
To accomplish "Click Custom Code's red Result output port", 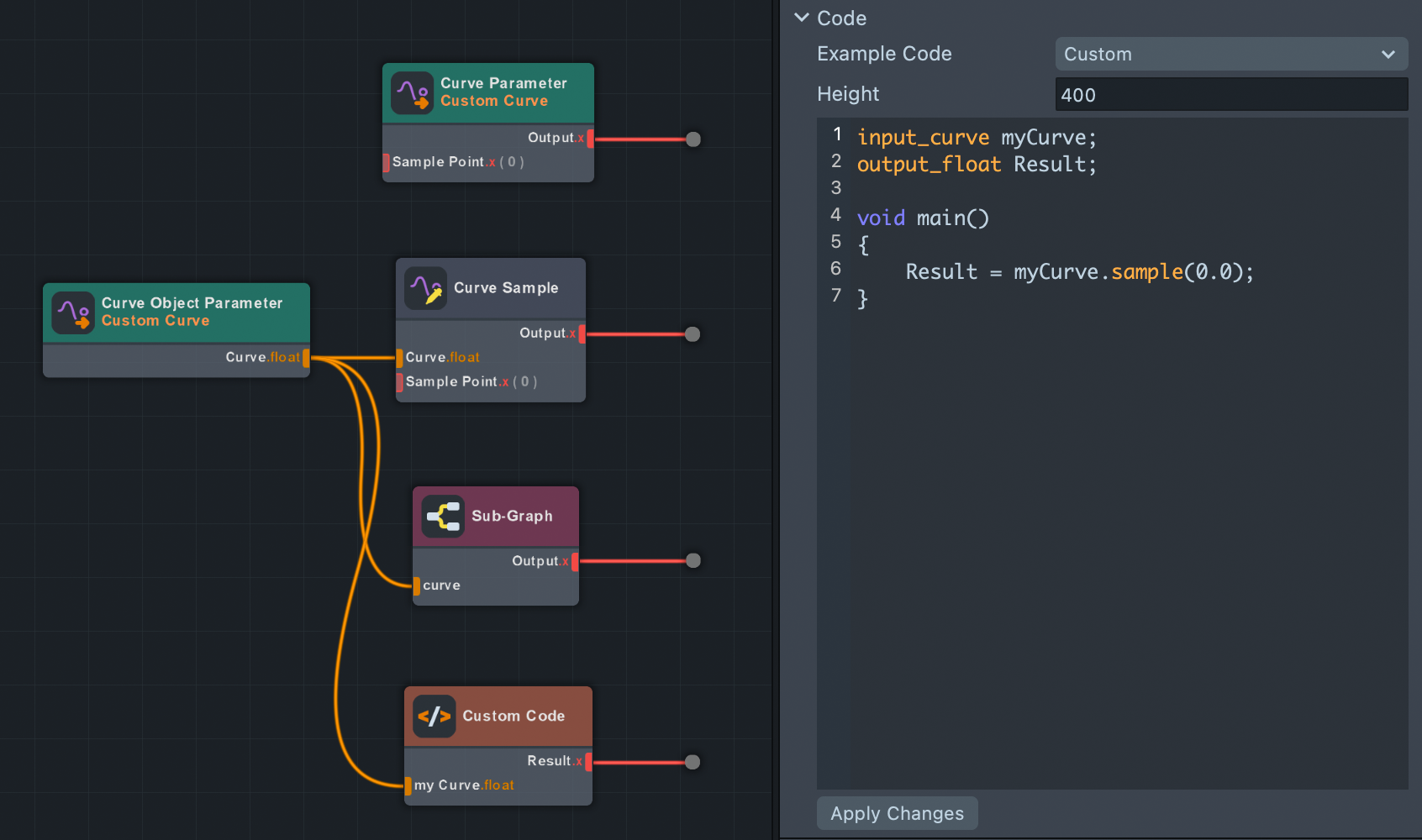I will click(588, 762).
